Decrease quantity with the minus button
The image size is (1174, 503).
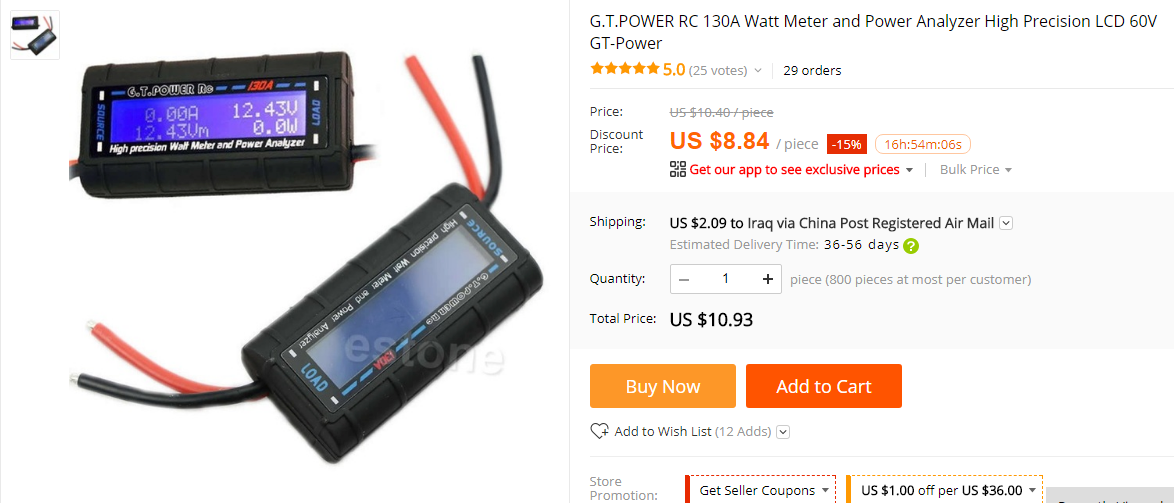[684, 279]
